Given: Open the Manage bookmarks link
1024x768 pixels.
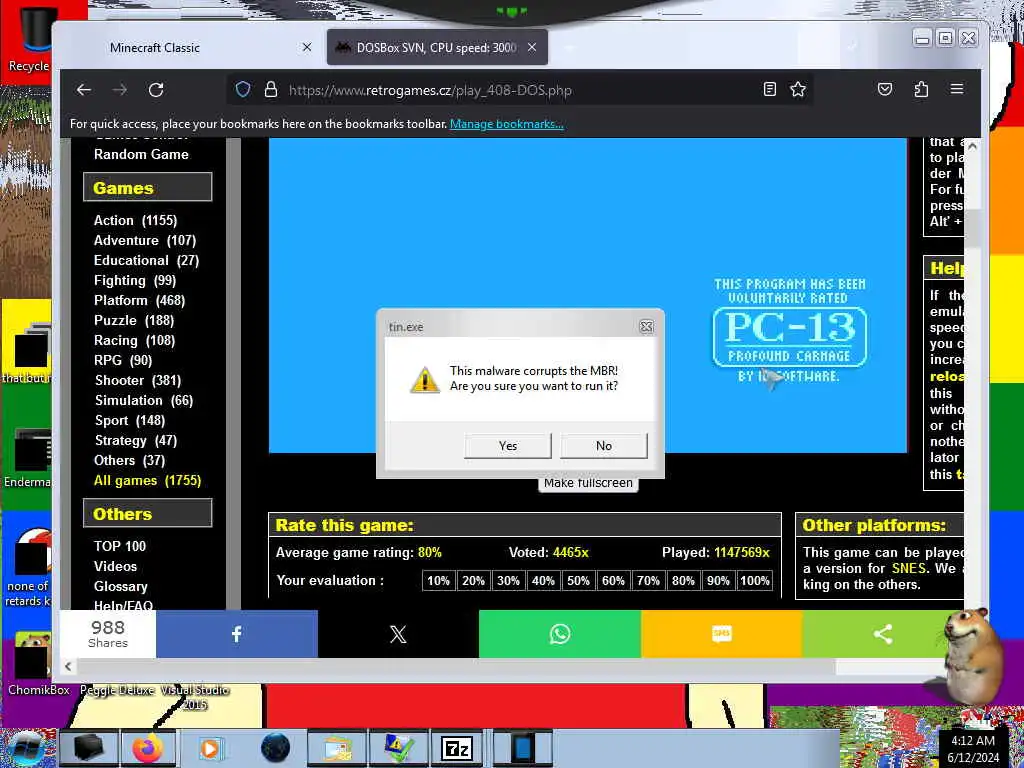Looking at the screenshot, I should [x=507, y=124].
